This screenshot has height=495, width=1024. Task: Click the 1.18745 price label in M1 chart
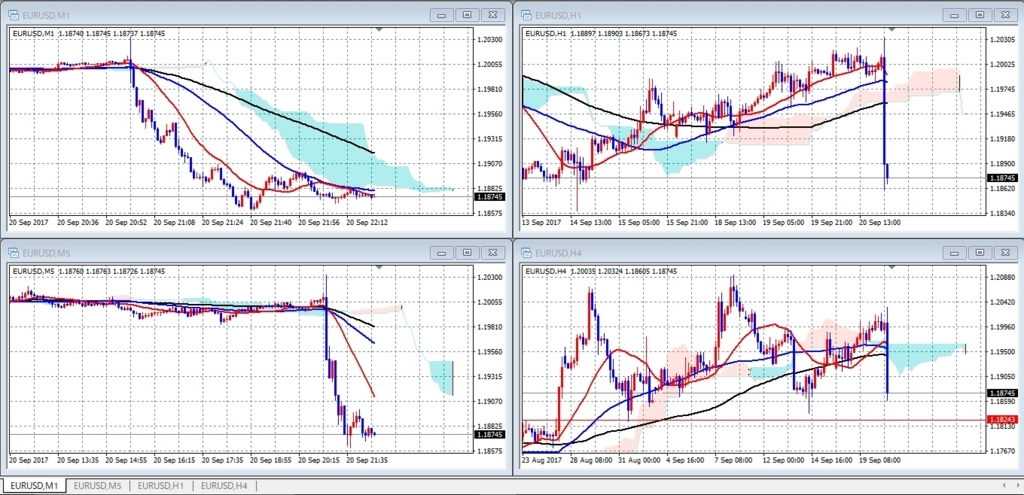pos(490,197)
